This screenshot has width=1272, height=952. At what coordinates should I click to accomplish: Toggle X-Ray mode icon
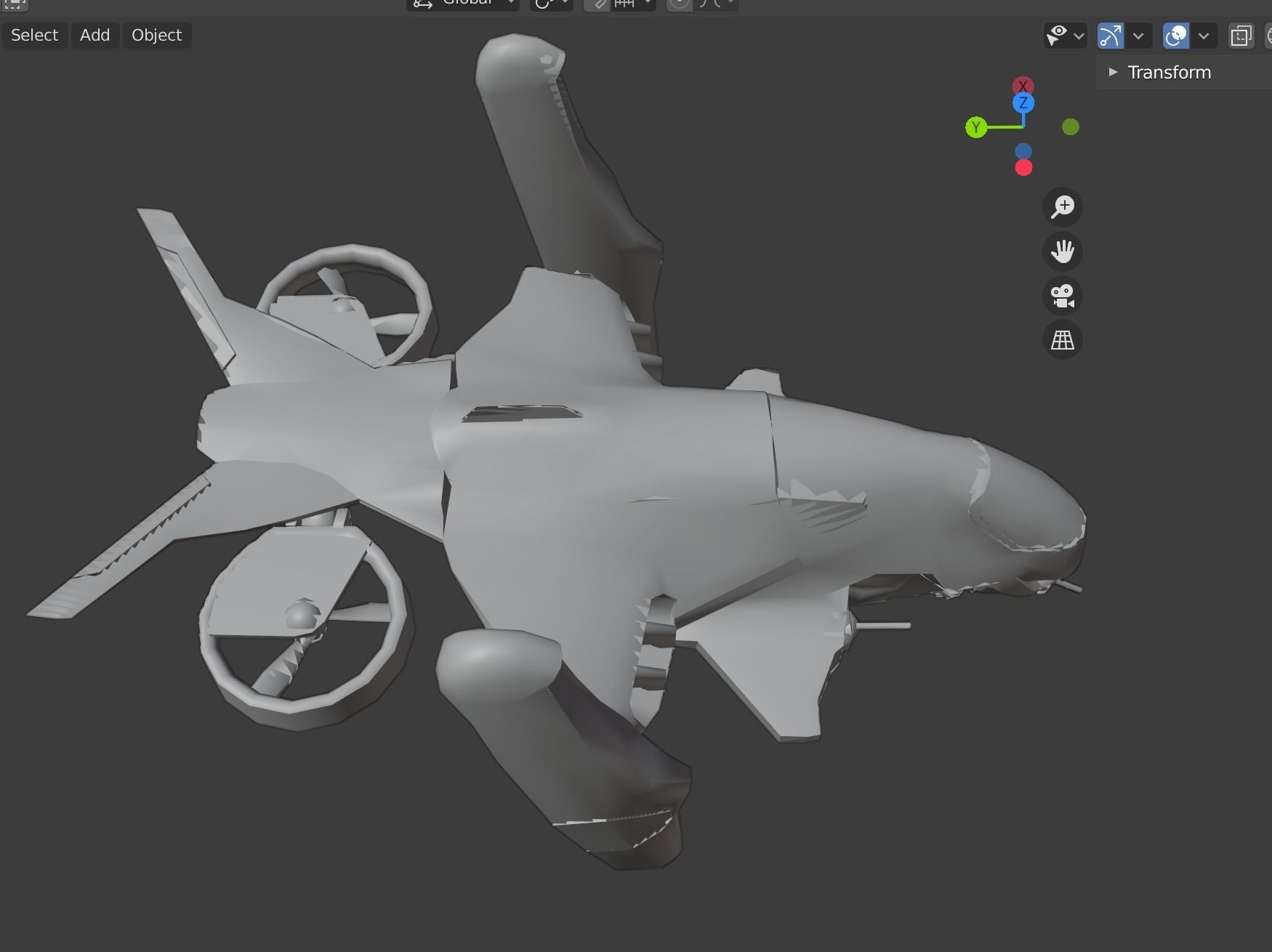(x=1241, y=35)
